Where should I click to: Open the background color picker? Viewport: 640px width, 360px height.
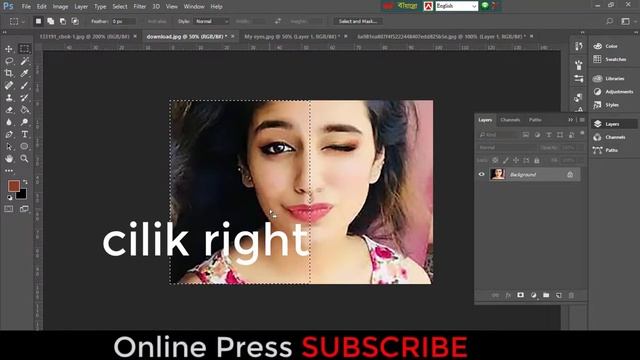point(22,195)
